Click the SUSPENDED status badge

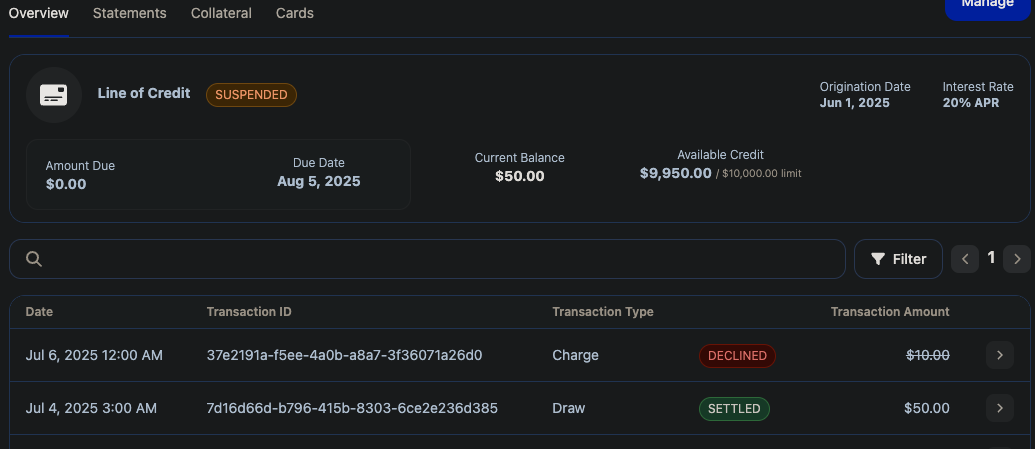[x=251, y=95]
